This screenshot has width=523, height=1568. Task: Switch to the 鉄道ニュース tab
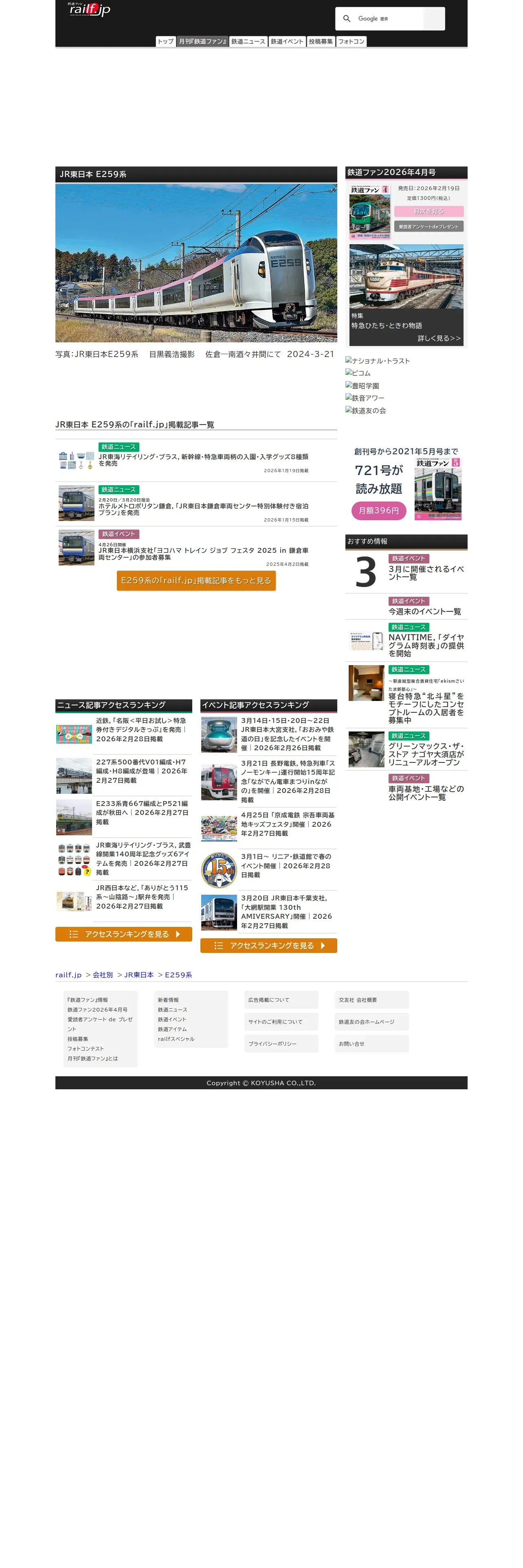[248, 42]
